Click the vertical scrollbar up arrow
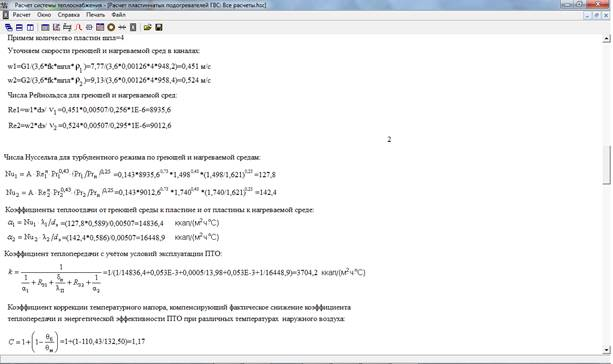This screenshot has height=364, width=613. 606,38
